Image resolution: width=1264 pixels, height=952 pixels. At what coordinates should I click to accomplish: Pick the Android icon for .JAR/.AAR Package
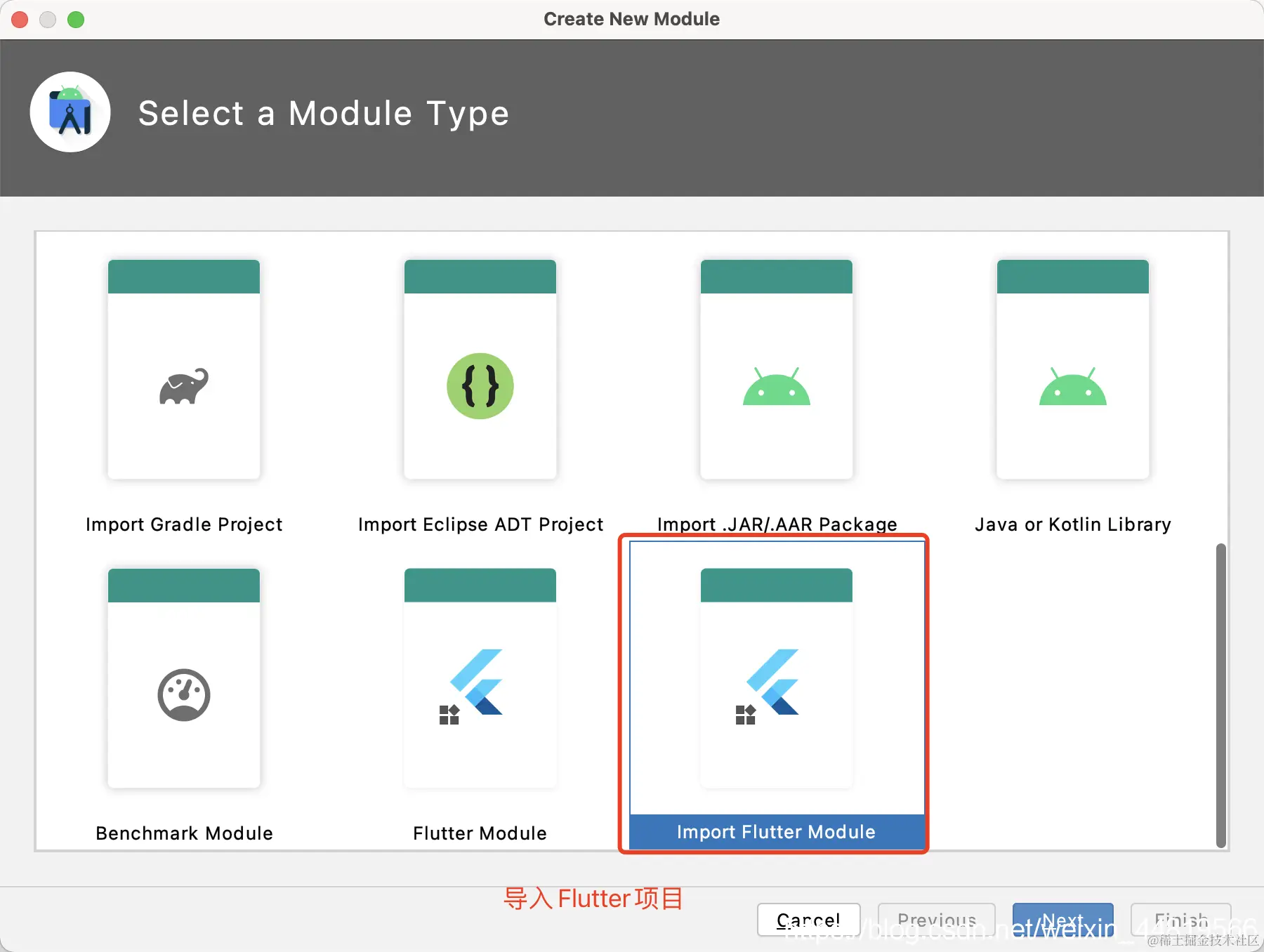(777, 386)
